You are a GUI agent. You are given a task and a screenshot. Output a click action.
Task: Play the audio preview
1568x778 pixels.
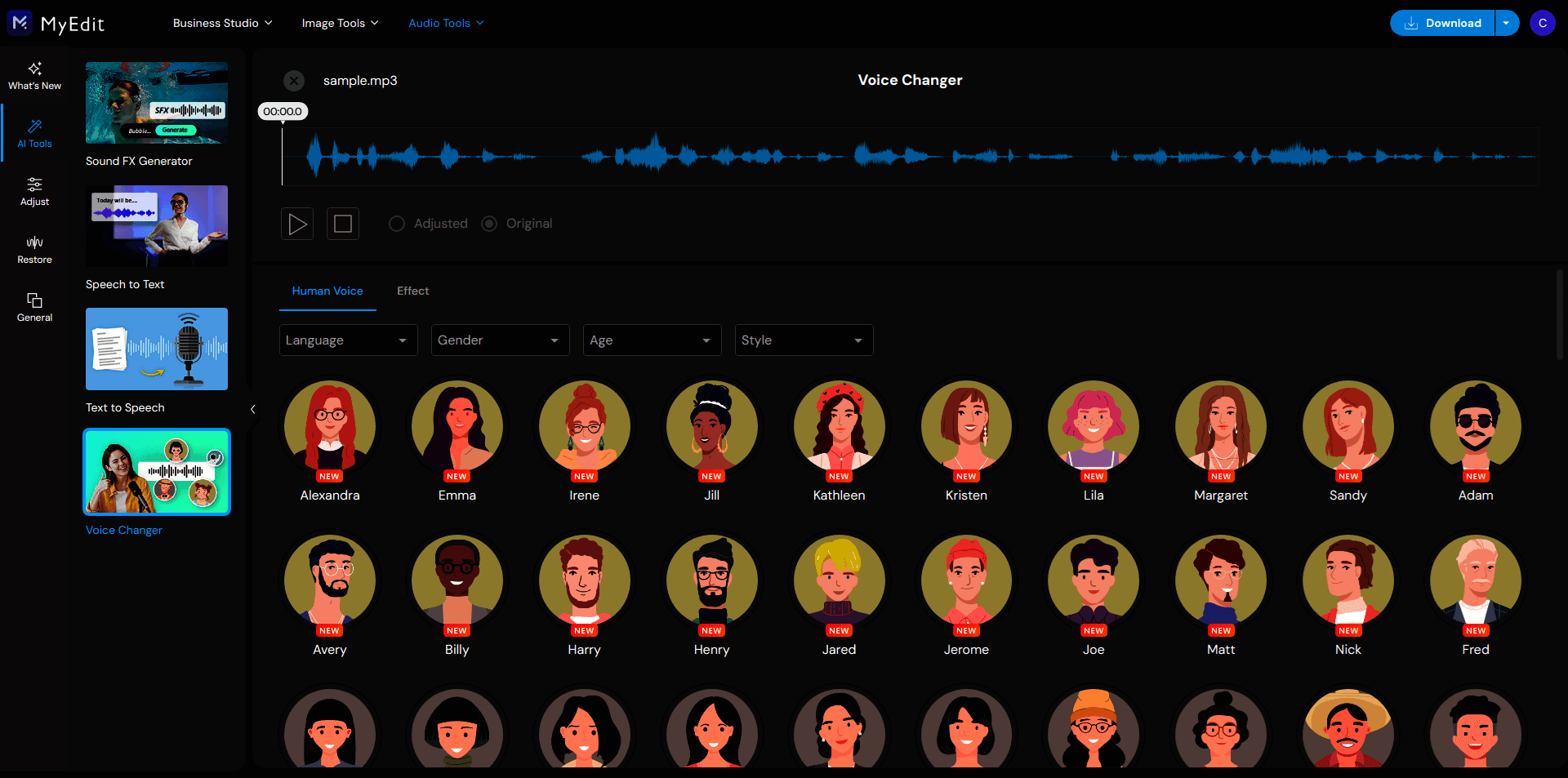coord(297,224)
